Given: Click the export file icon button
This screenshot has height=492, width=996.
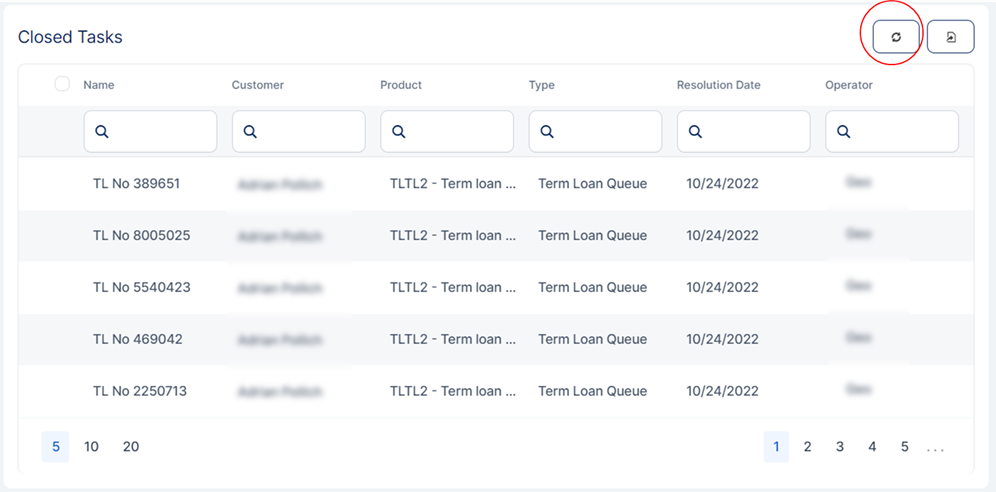Looking at the screenshot, I should pos(950,37).
